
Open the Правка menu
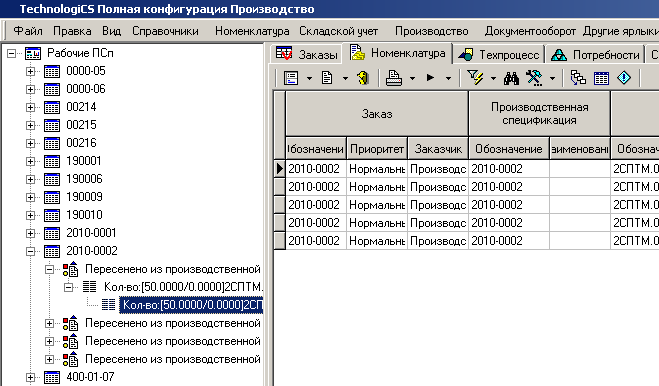click(x=72, y=31)
